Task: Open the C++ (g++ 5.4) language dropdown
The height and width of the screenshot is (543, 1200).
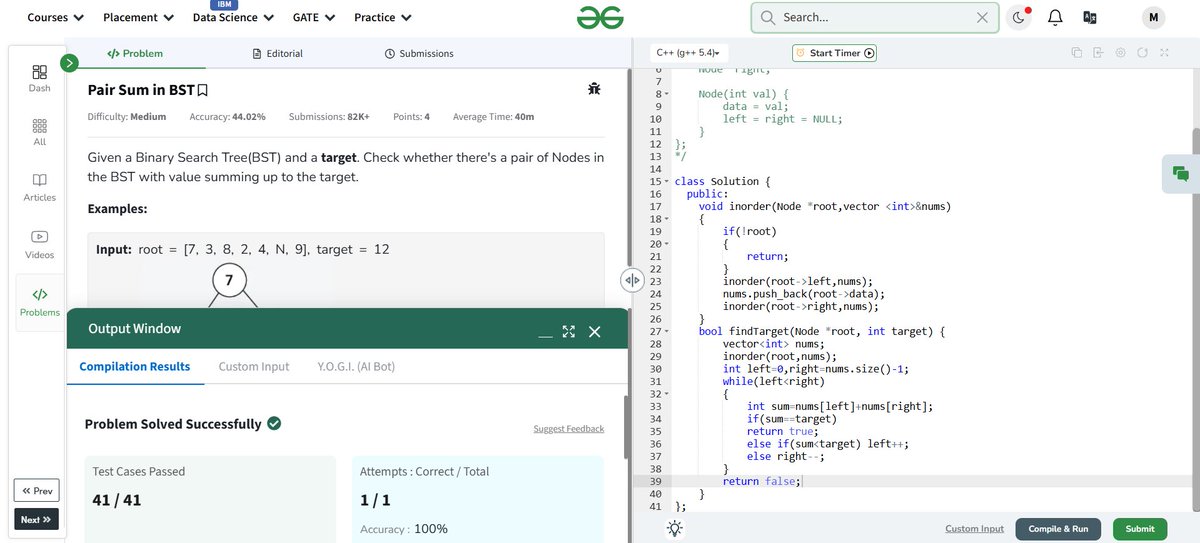Action: tap(690, 53)
